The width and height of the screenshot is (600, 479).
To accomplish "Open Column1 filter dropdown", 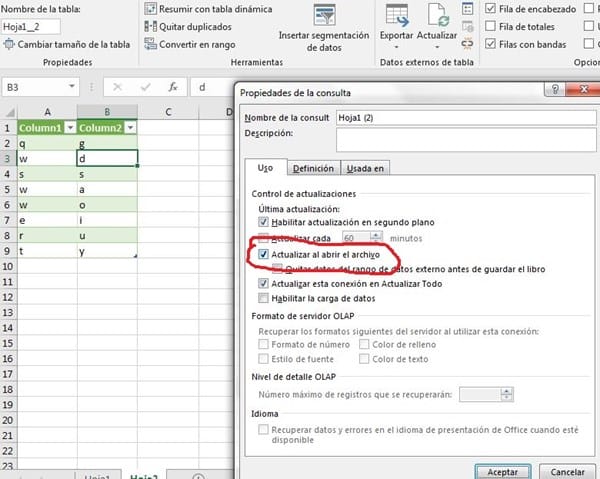I will [70, 127].
